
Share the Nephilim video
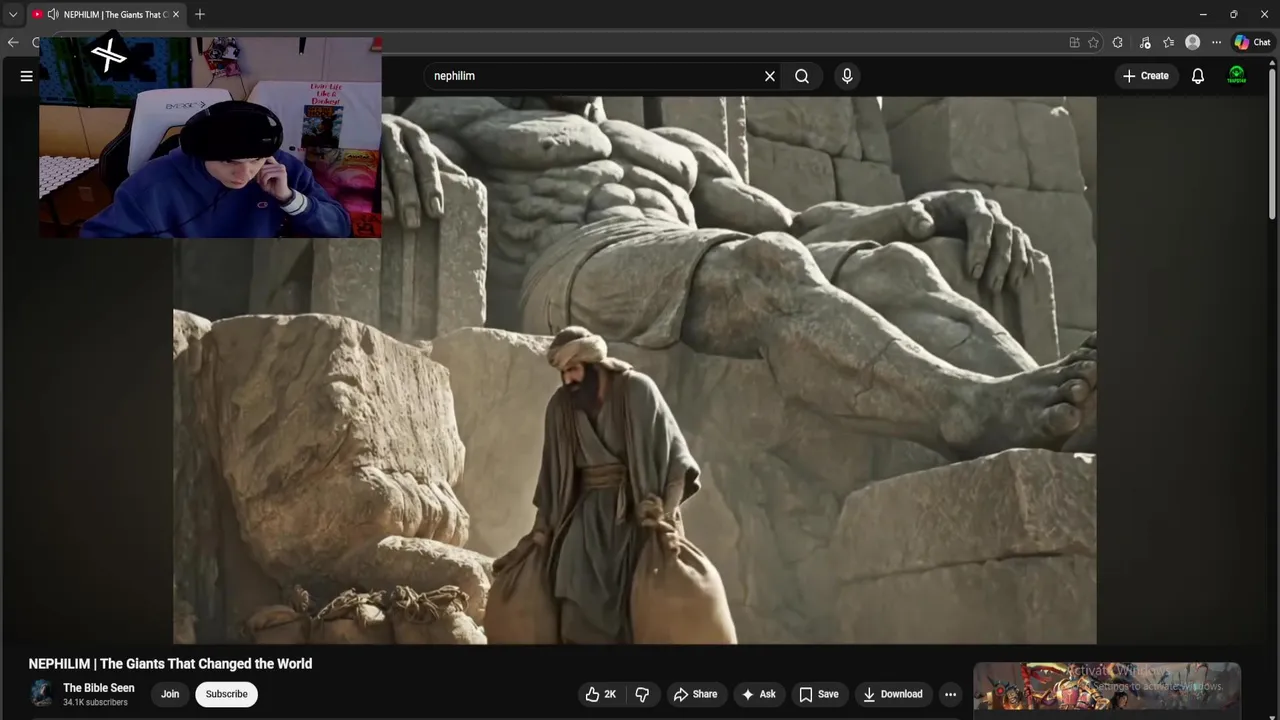tap(695, 694)
